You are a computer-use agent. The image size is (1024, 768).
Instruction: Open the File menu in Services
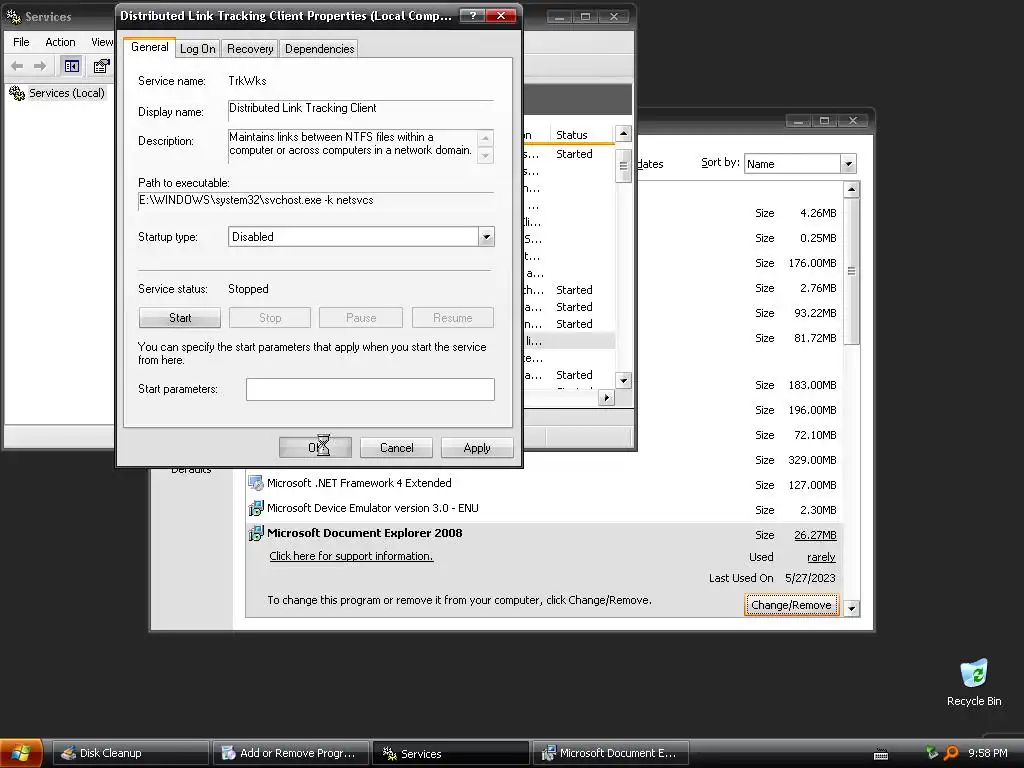[x=21, y=42]
